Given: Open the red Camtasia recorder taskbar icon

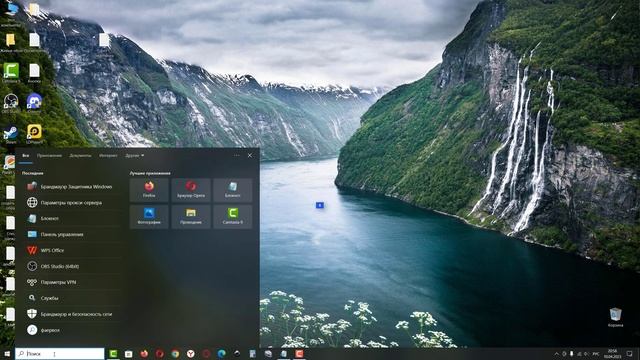Looking at the screenshot, I should coord(299,354).
